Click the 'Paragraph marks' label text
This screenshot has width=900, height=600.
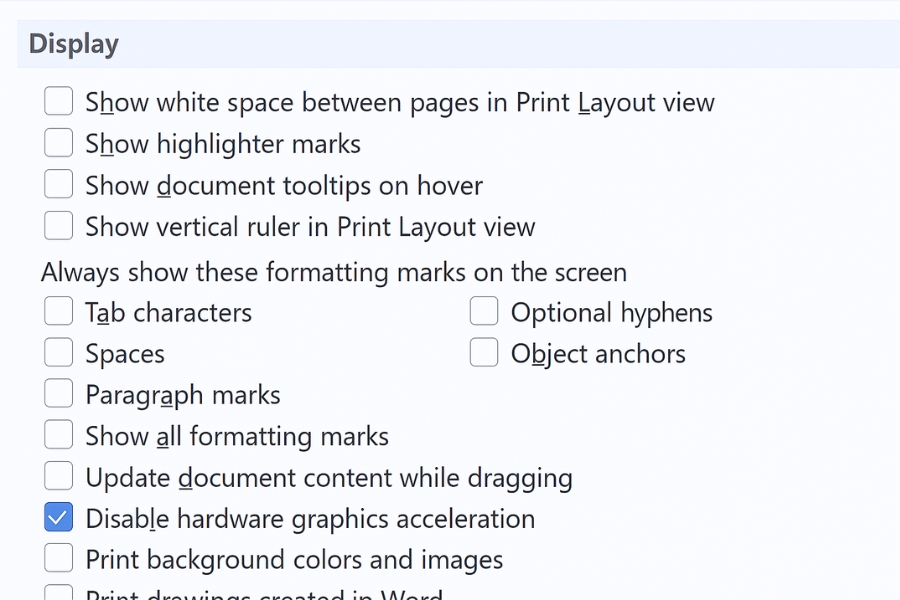(x=183, y=395)
